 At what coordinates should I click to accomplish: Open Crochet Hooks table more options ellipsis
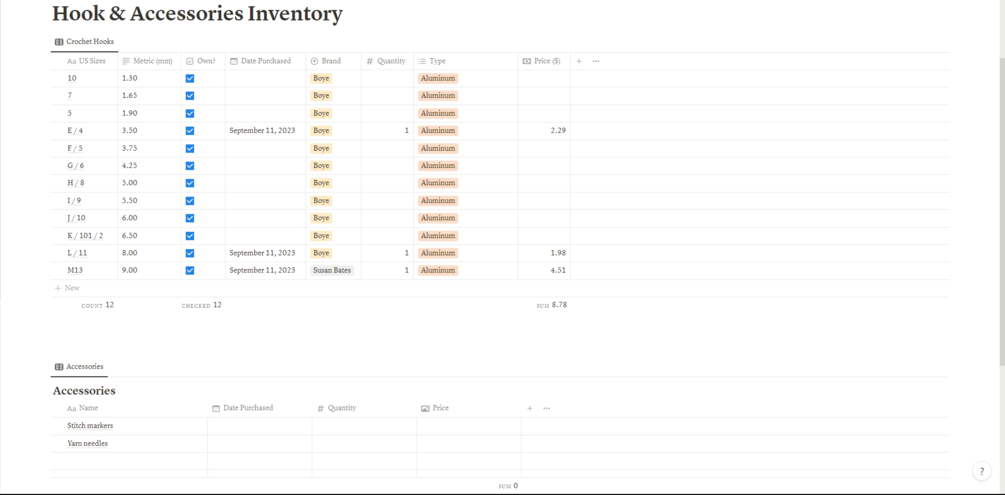coord(596,61)
